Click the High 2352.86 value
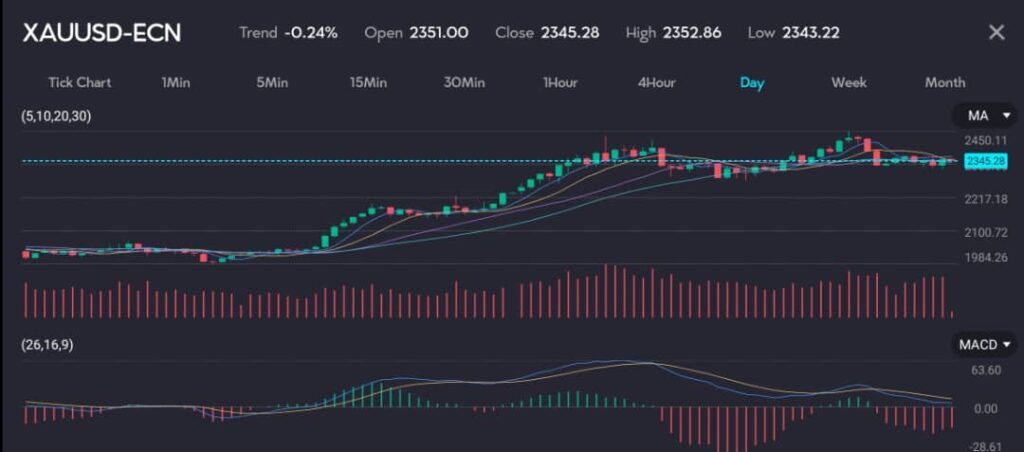 point(691,33)
